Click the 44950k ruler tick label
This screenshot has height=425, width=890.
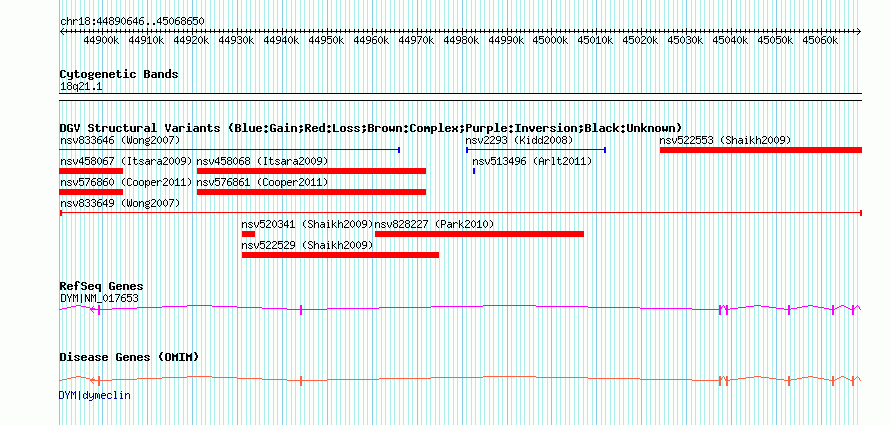(x=326, y=40)
